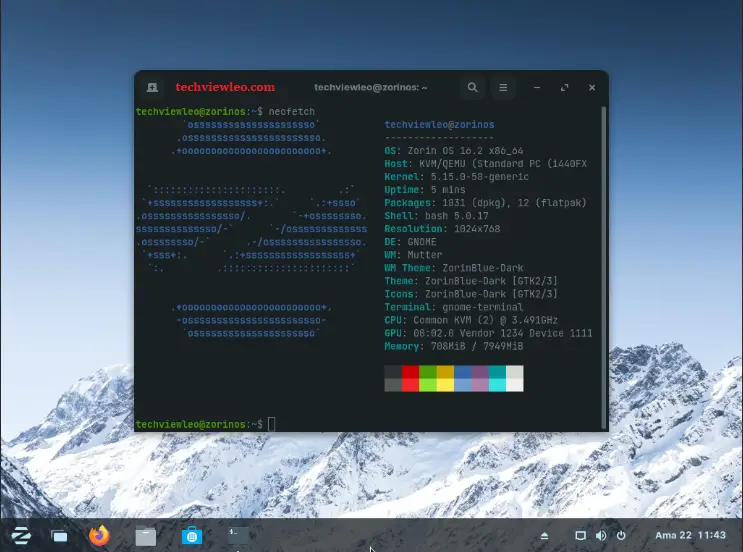Open Software store from taskbar
The image size is (743, 552).
pos(192,536)
